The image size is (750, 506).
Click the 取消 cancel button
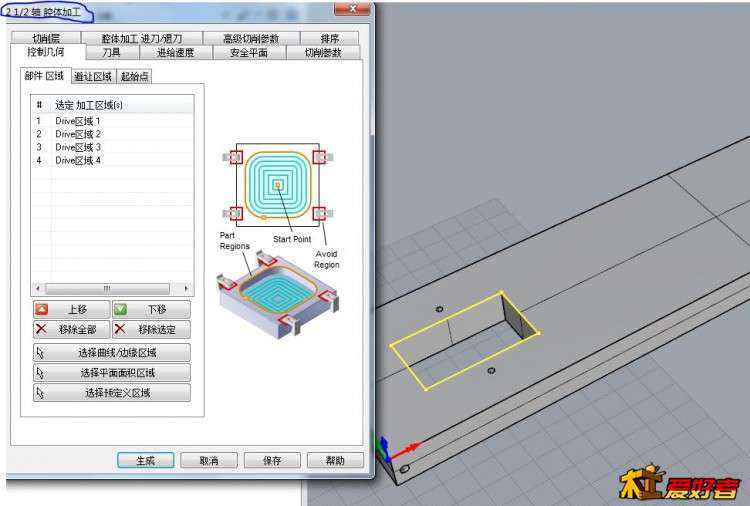(x=209, y=461)
